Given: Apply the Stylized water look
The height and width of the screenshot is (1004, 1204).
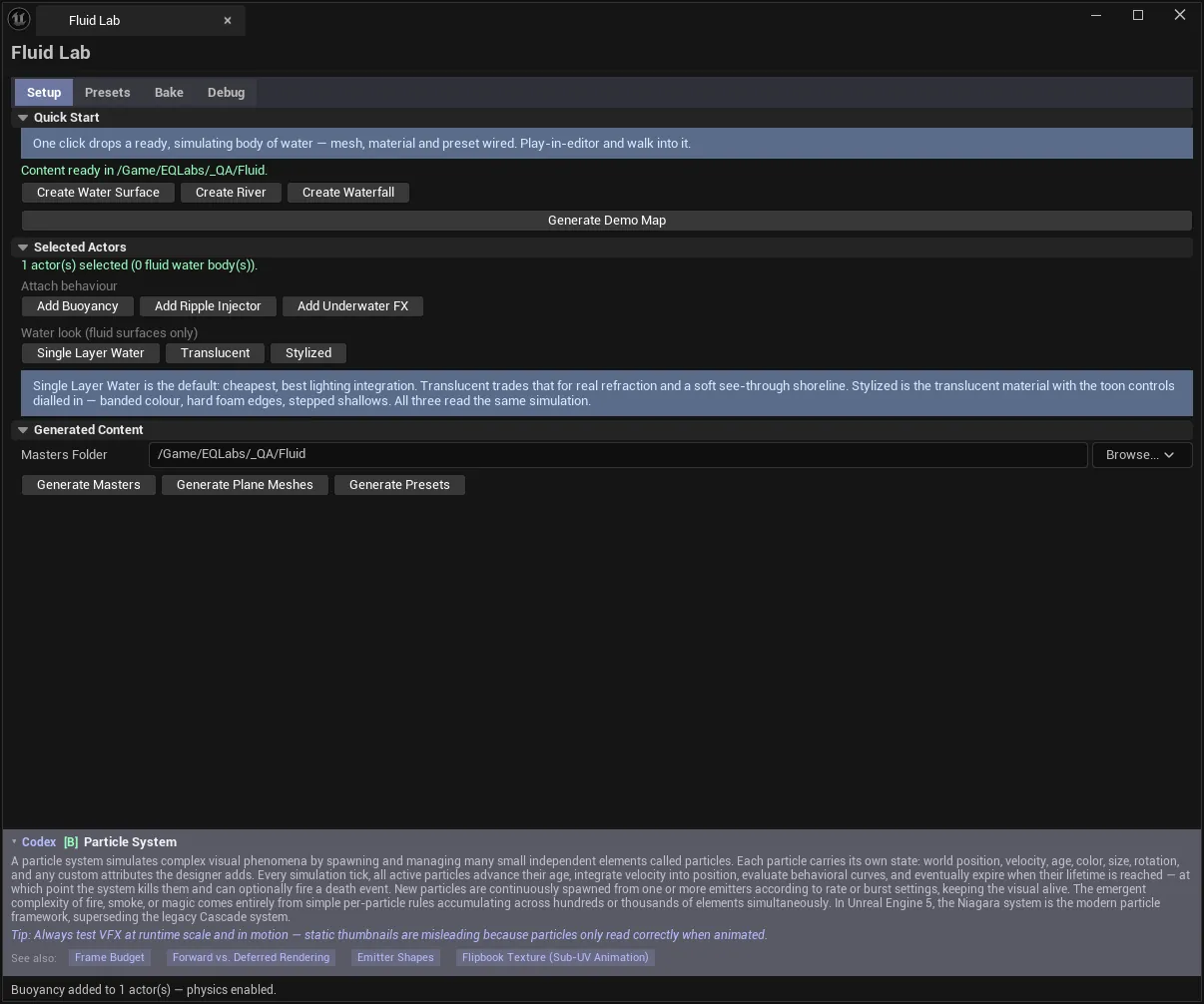Looking at the screenshot, I should point(308,353).
